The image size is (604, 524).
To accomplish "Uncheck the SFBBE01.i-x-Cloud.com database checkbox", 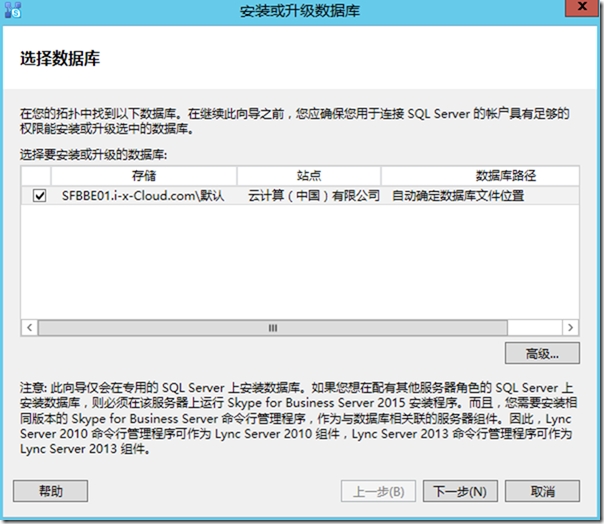I will [x=39, y=196].
